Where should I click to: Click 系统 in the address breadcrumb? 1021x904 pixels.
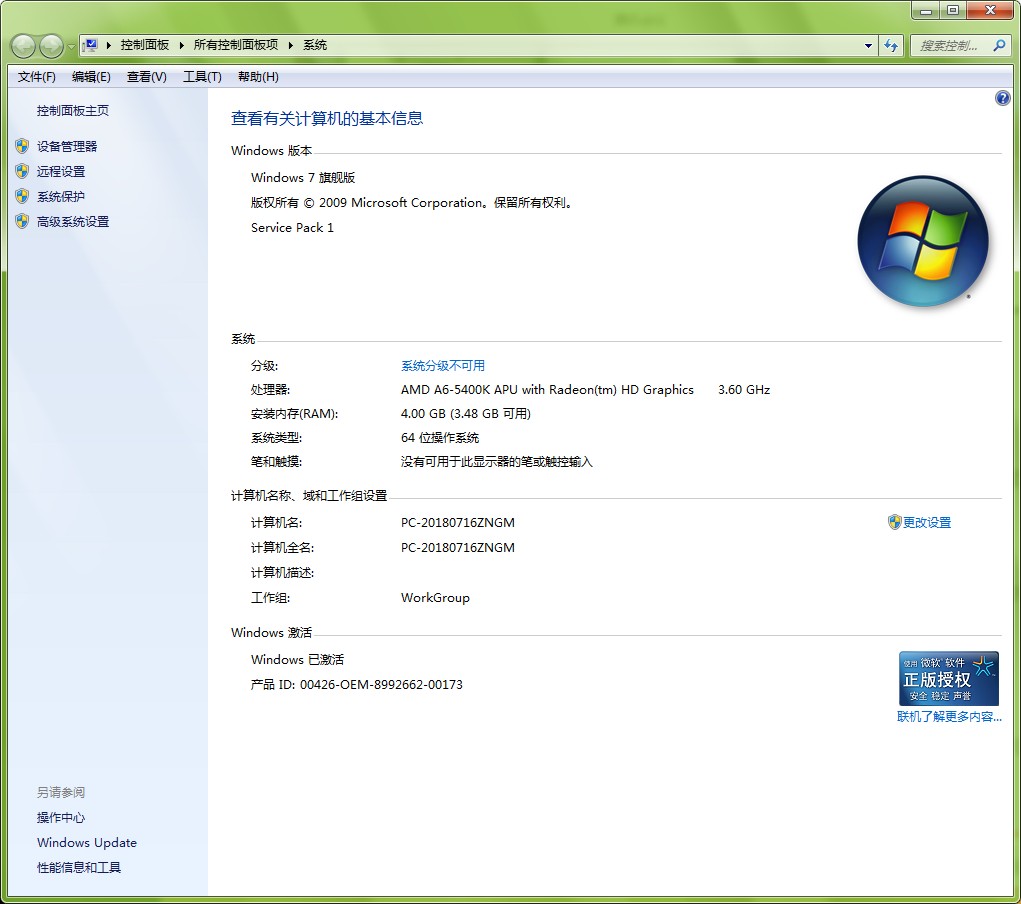point(315,45)
